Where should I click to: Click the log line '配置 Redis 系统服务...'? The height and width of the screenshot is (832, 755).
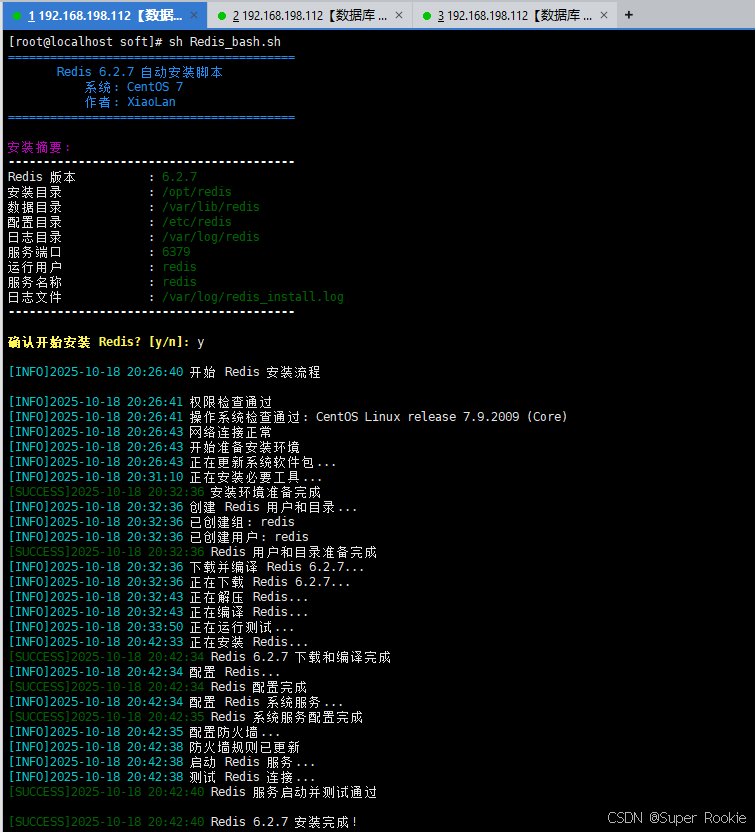click(x=267, y=702)
